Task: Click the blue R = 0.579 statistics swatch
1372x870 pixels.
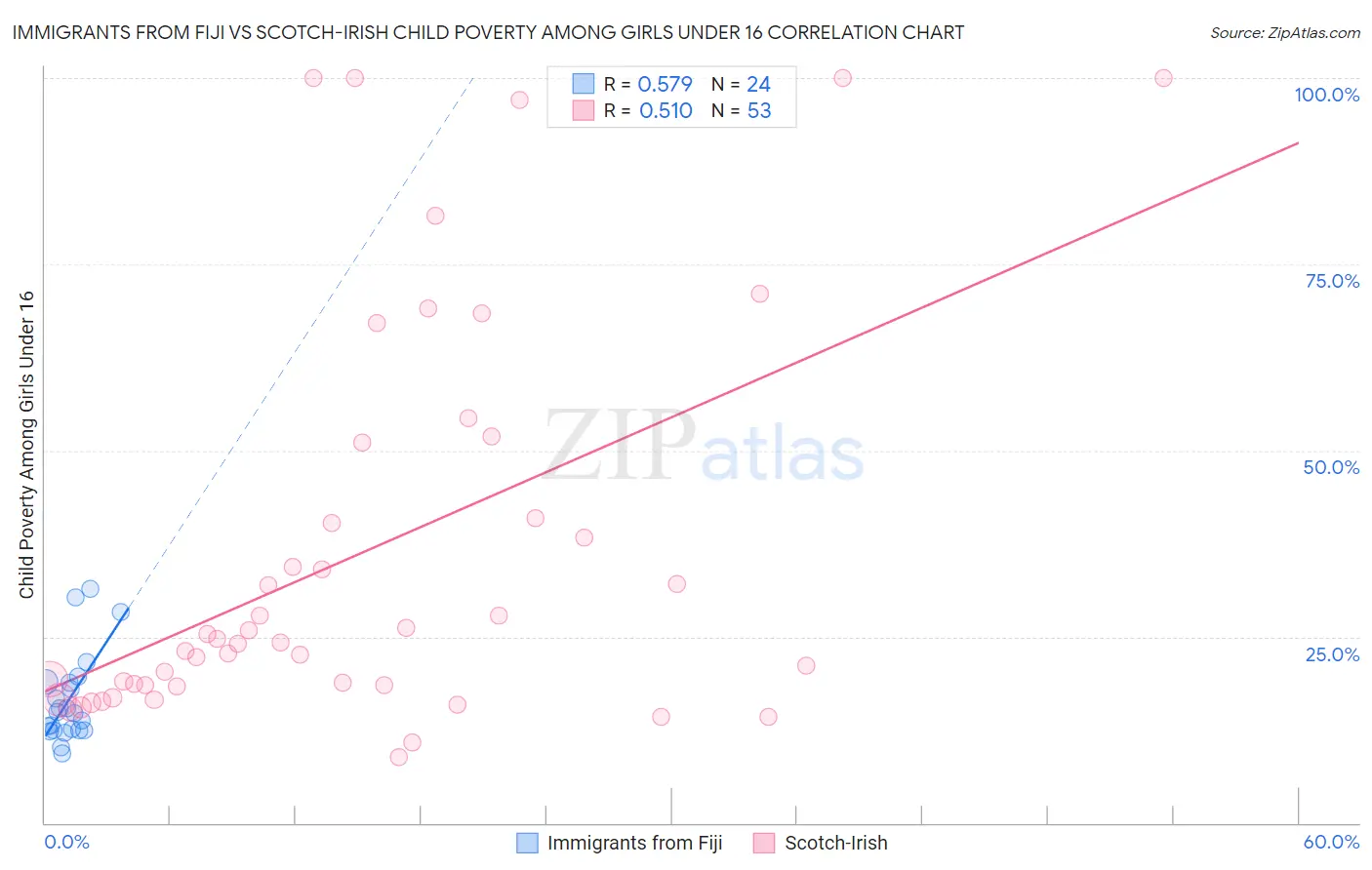Action: click(x=584, y=84)
